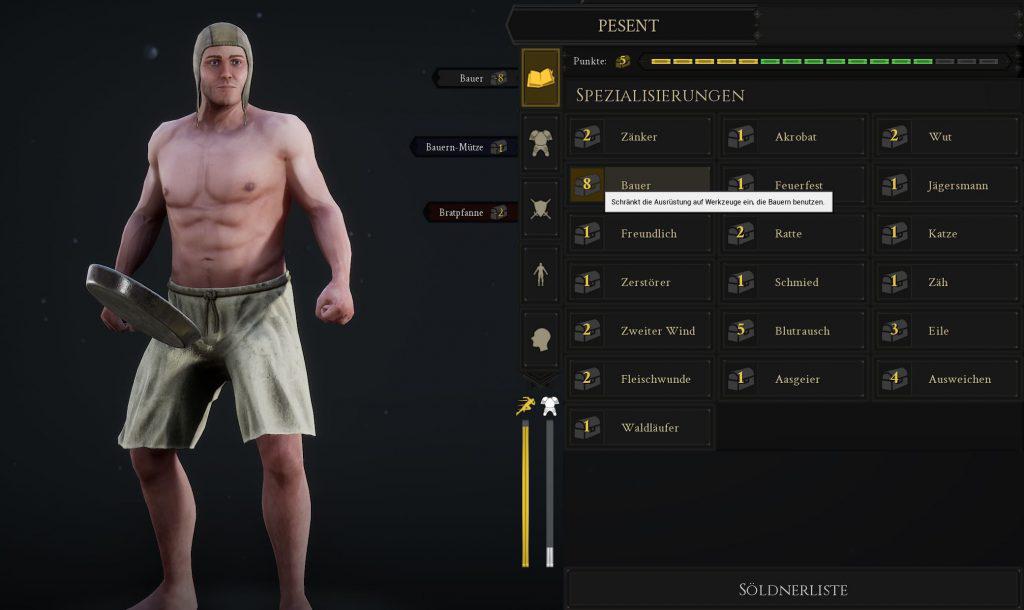Open the armor chestplate tab icon
Viewport: 1024px width, 610px height.
click(541, 143)
